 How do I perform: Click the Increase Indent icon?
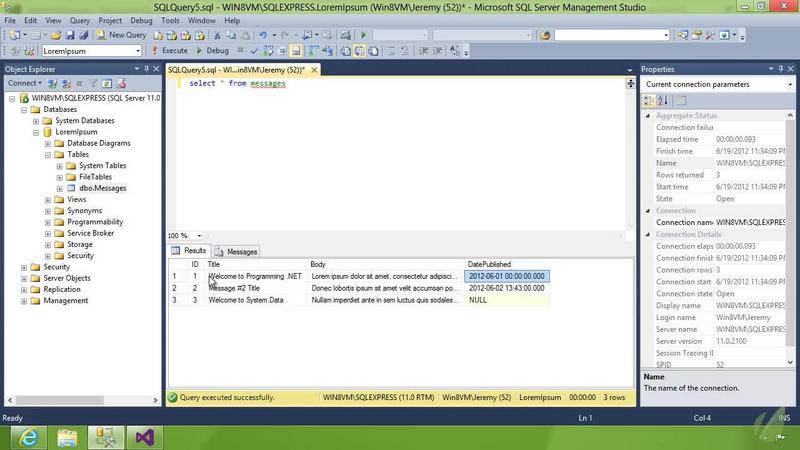[437, 51]
